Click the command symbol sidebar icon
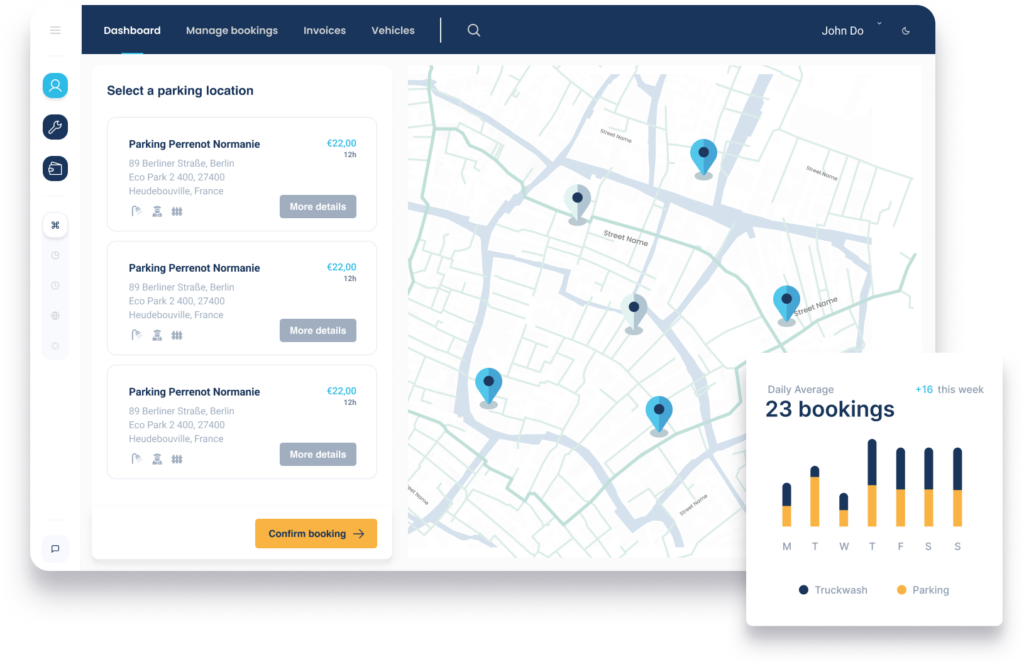The height and width of the screenshot is (664, 1024). point(55,225)
